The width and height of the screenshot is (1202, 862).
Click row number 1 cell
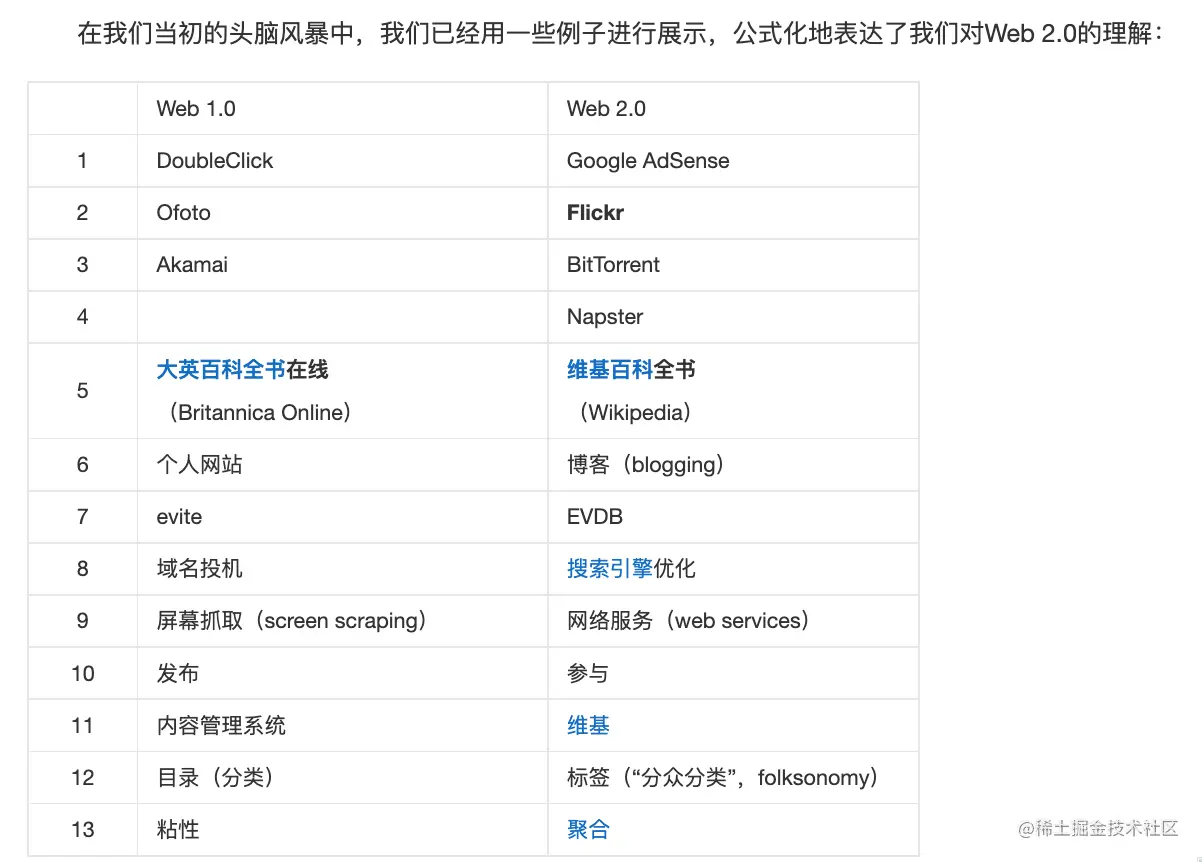click(x=83, y=161)
